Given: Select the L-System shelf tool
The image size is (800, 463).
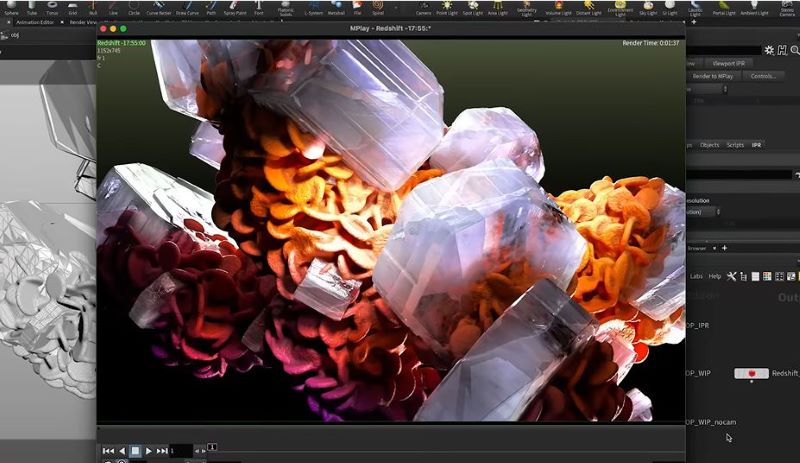Looking at the screenshot, I should 313,8.
